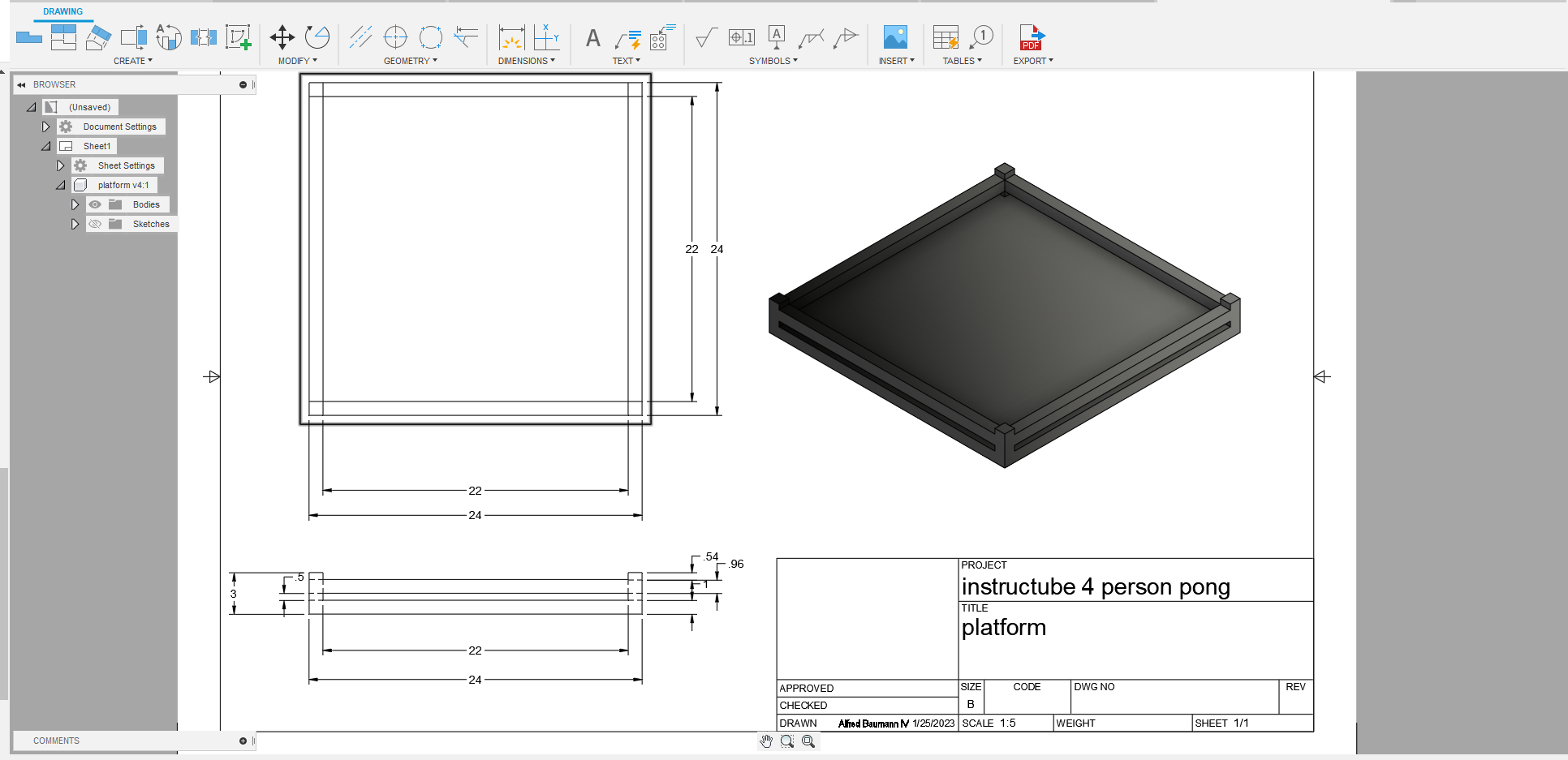This screenshot has width=1568, height=760.
Task: Activate the Pan hand control
Action: 765,741
